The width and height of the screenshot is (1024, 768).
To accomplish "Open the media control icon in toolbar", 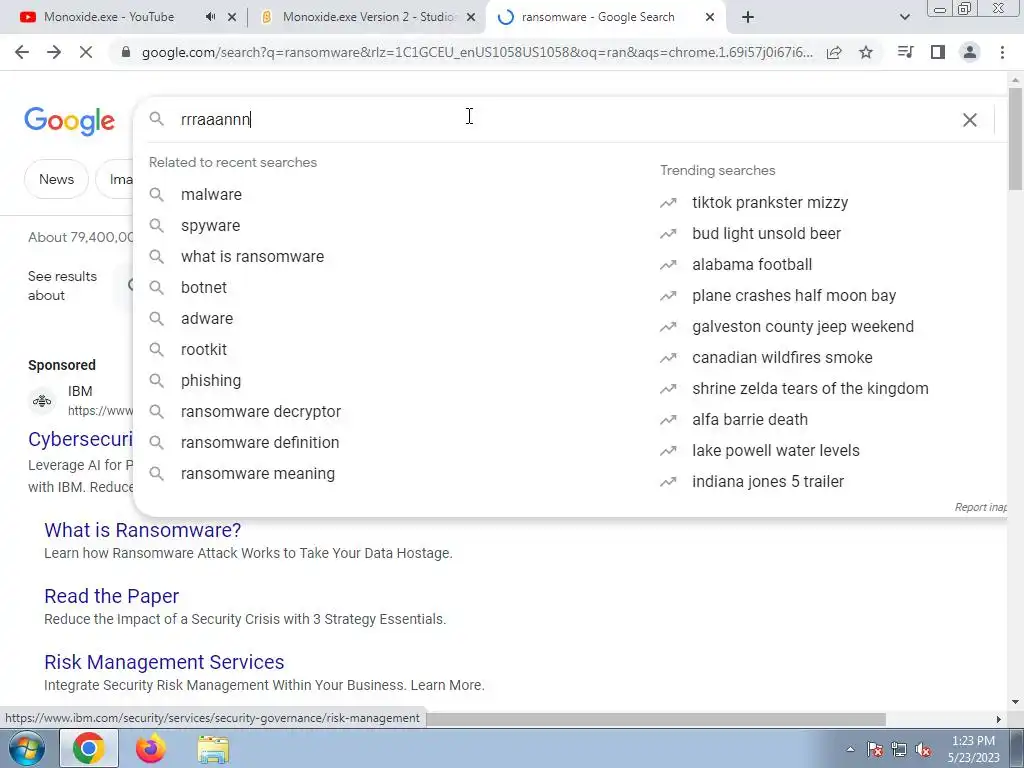I will [905, 52].
